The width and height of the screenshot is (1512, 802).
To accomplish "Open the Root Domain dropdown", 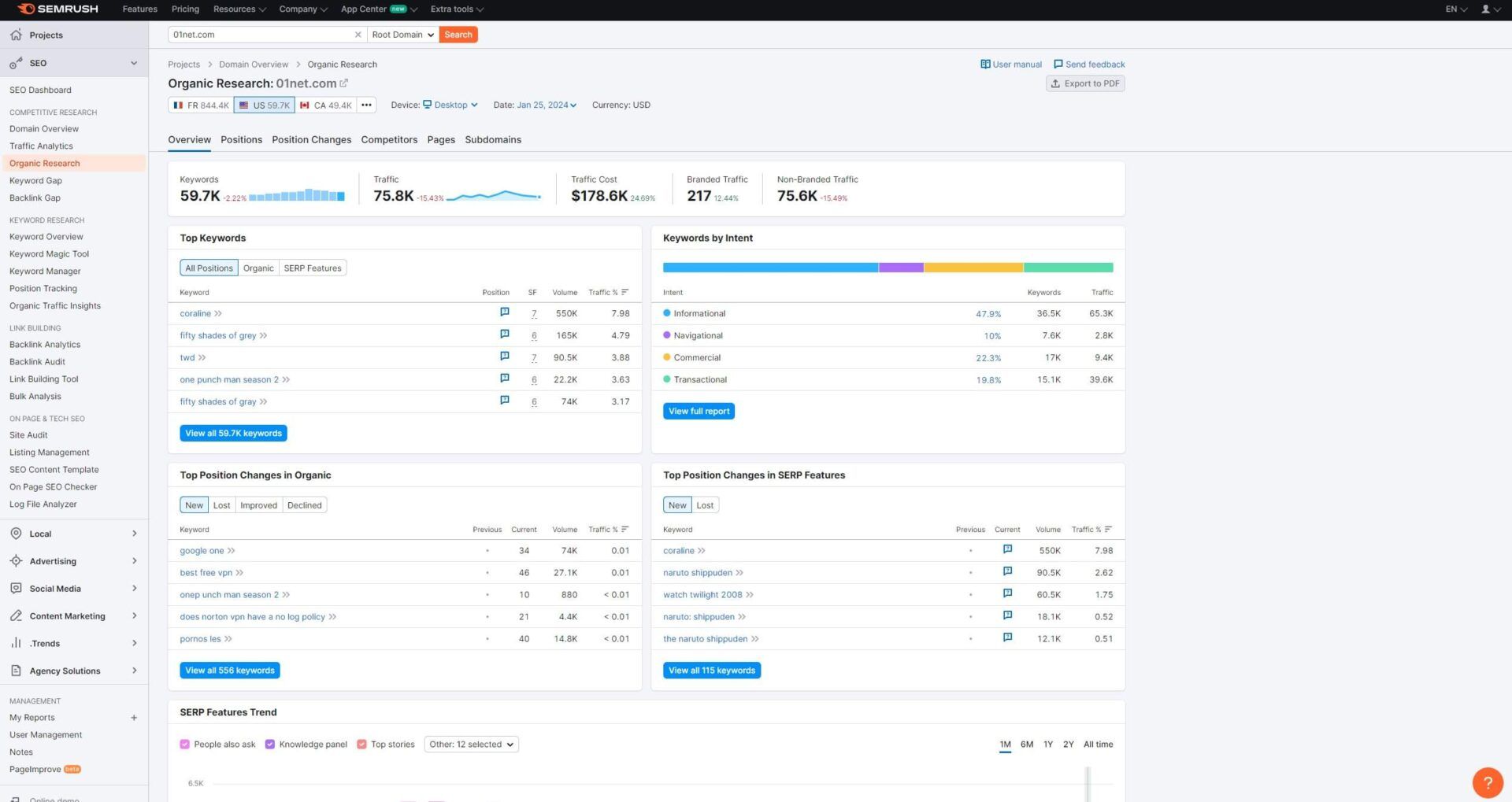I will click(402, 35).
